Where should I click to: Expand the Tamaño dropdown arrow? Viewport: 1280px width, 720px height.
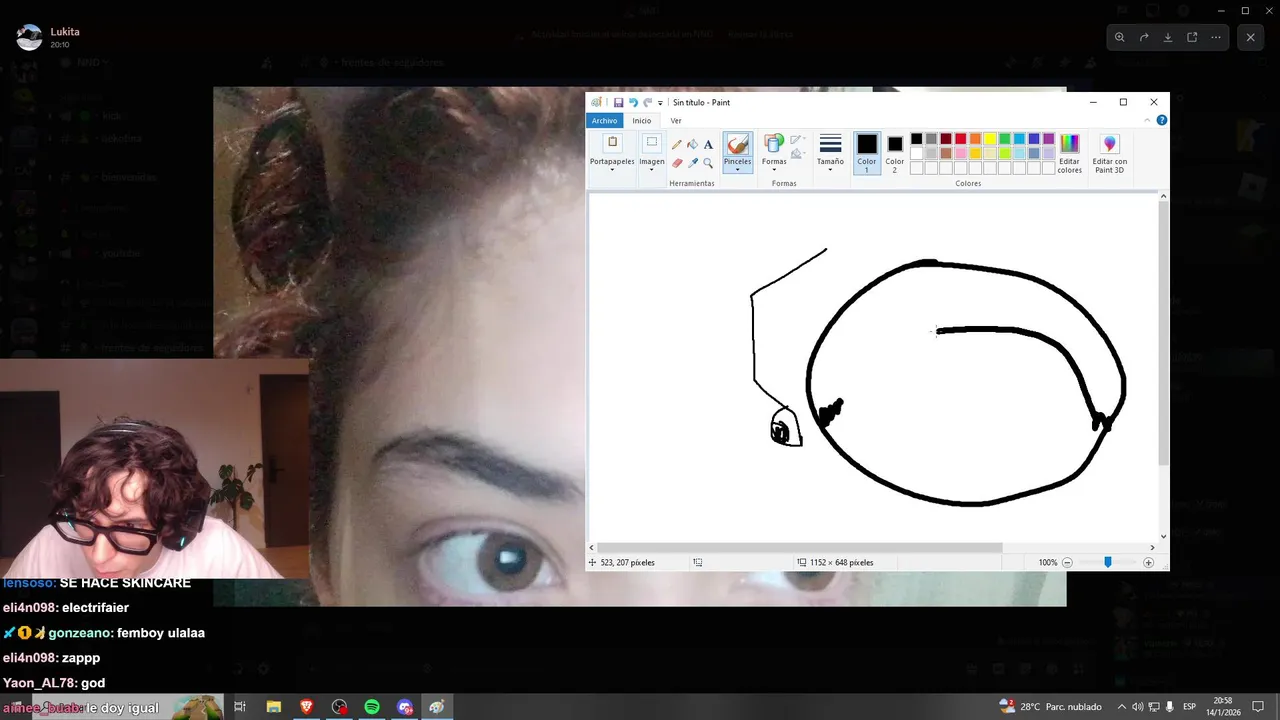tap(830, 170)
